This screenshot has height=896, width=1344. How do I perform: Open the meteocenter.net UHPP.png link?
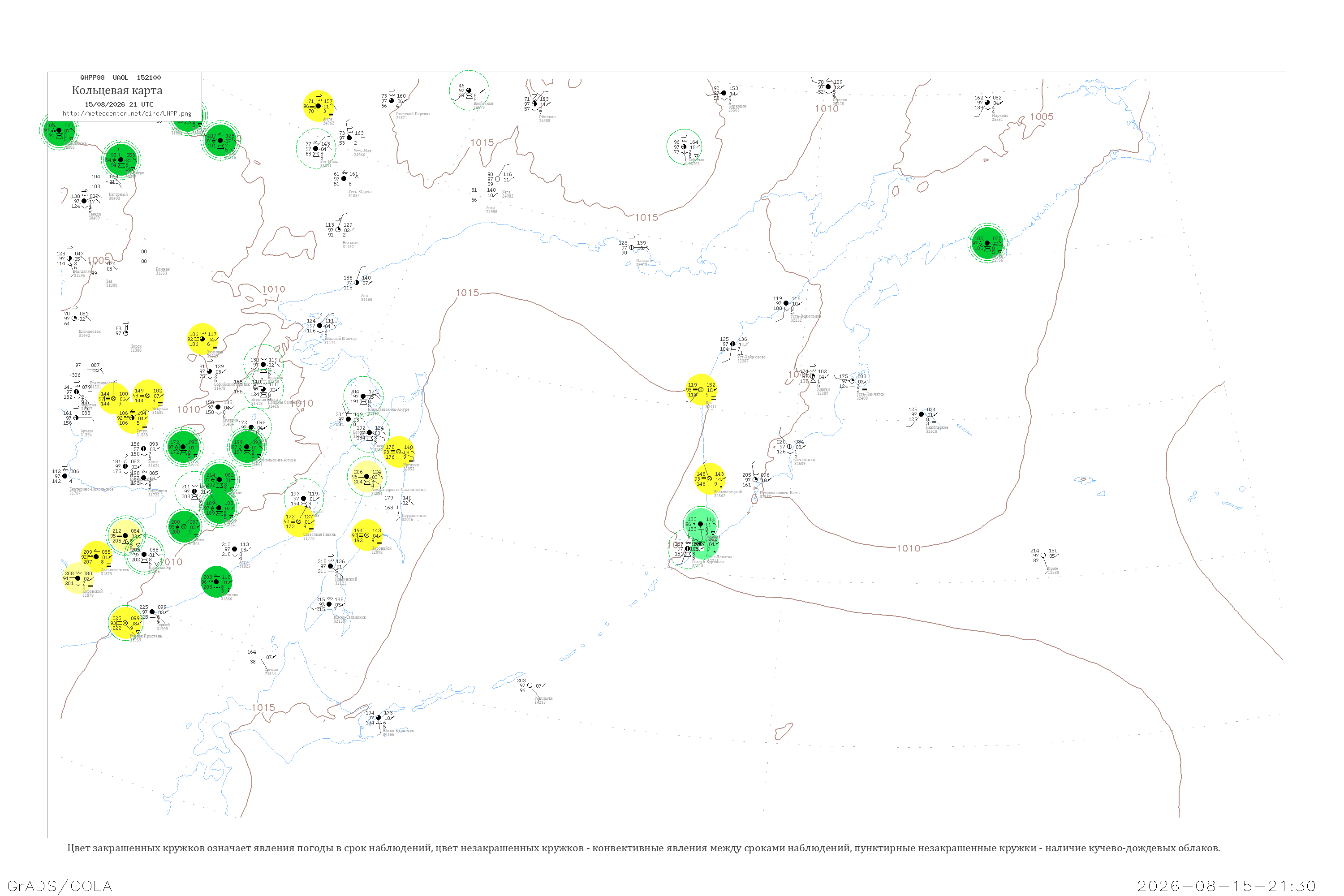(127, 114)
